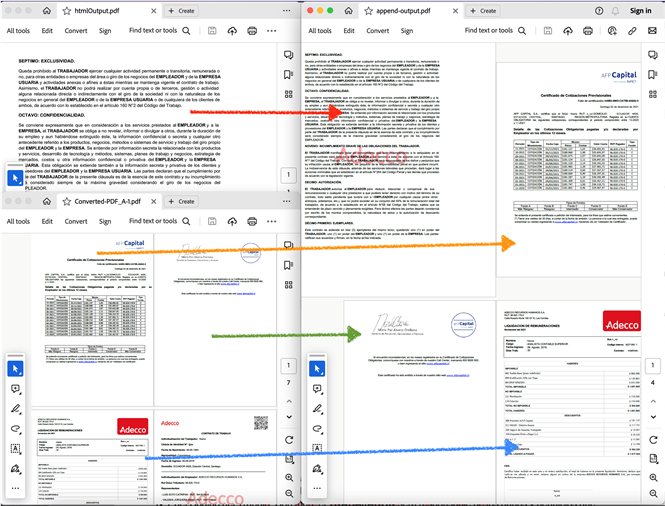The width and height of the screenshot is (665, 506).
Task: Open bookmarks panel in append-output.pdf window
Action: [x=650, y=74]
